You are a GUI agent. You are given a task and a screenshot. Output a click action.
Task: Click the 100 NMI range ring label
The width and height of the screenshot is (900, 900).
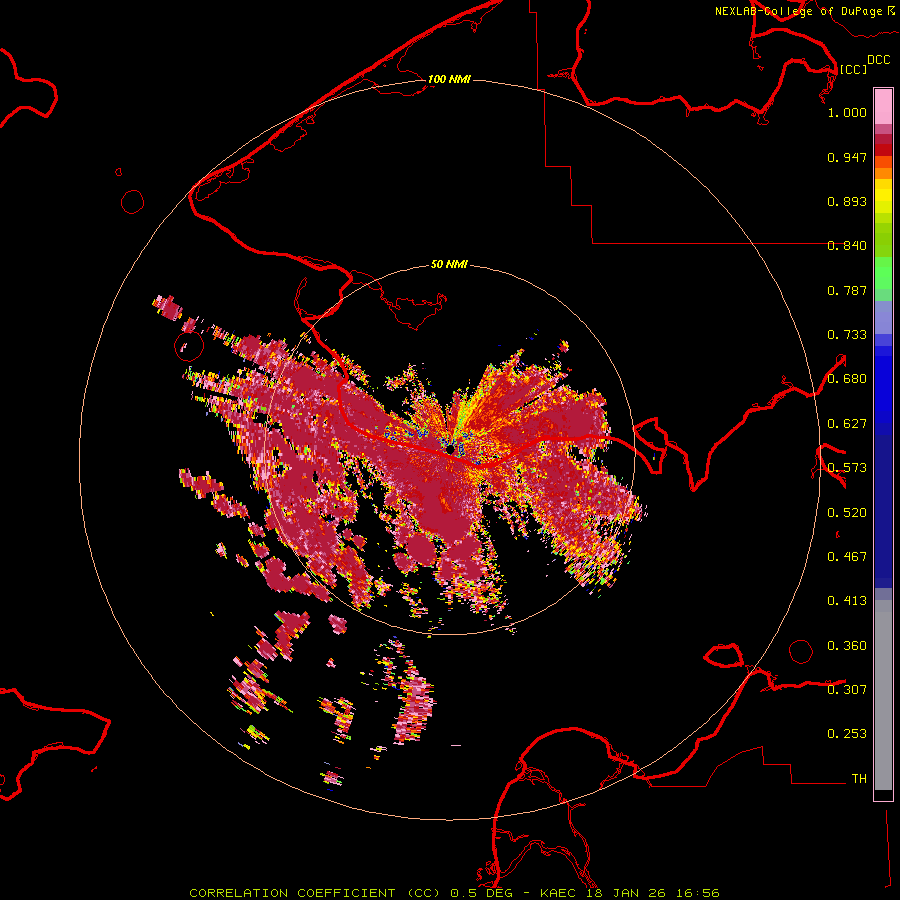tap(449, 79)
